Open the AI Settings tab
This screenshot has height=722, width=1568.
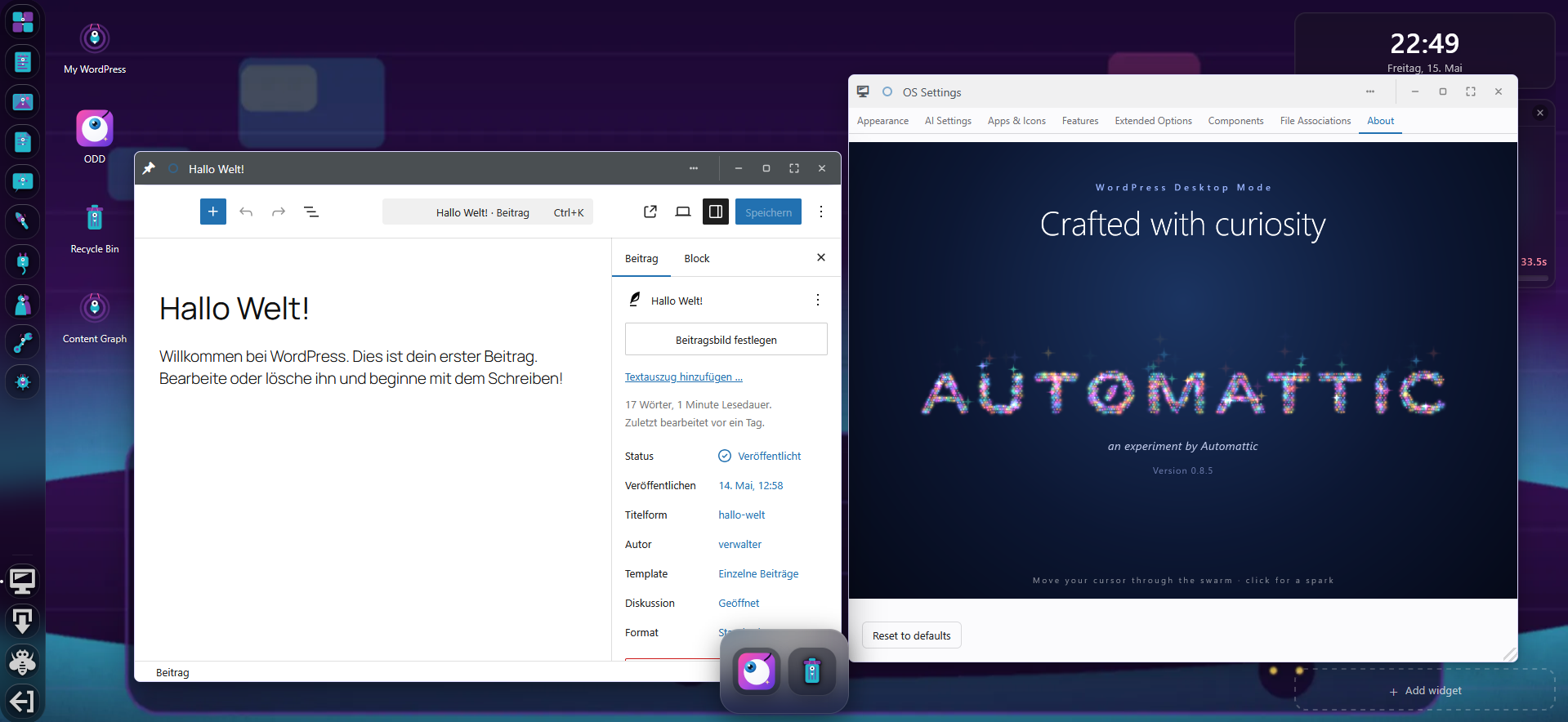[x=948, y=121]
